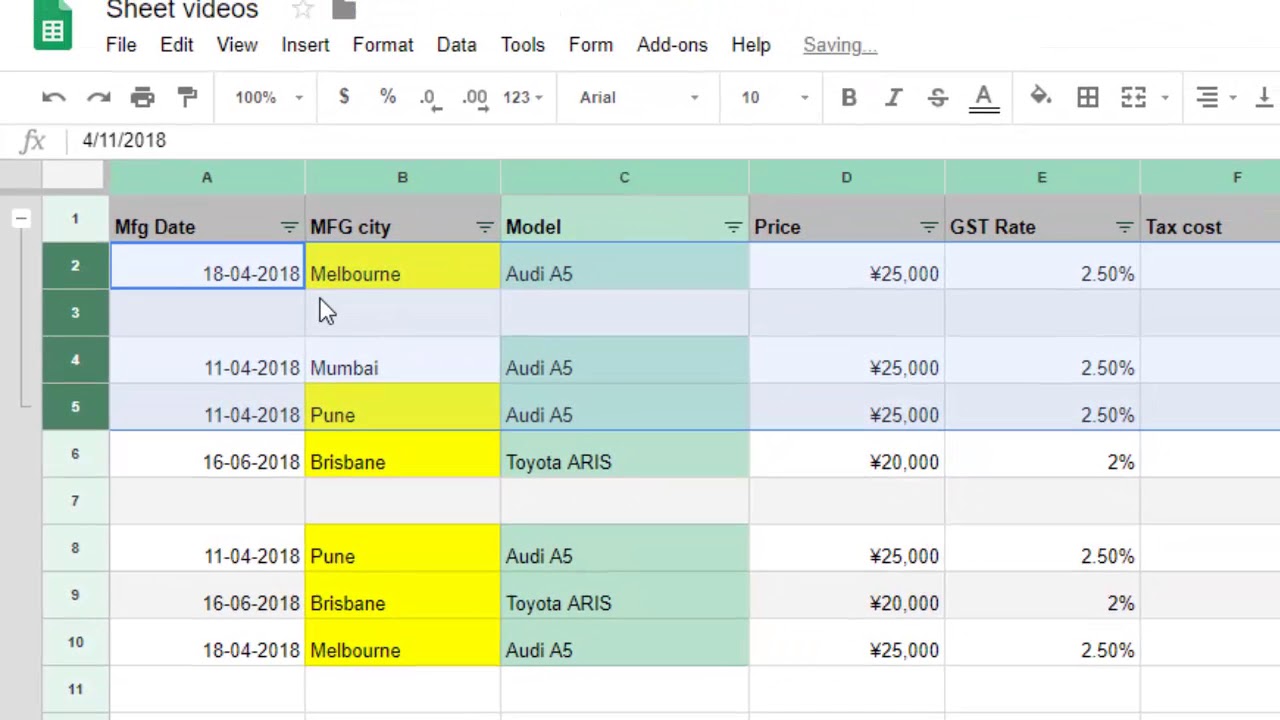Open the Arial font dropdown
Image resolution: width=1280 pixels, height=720 pixels.
point(638,97)
